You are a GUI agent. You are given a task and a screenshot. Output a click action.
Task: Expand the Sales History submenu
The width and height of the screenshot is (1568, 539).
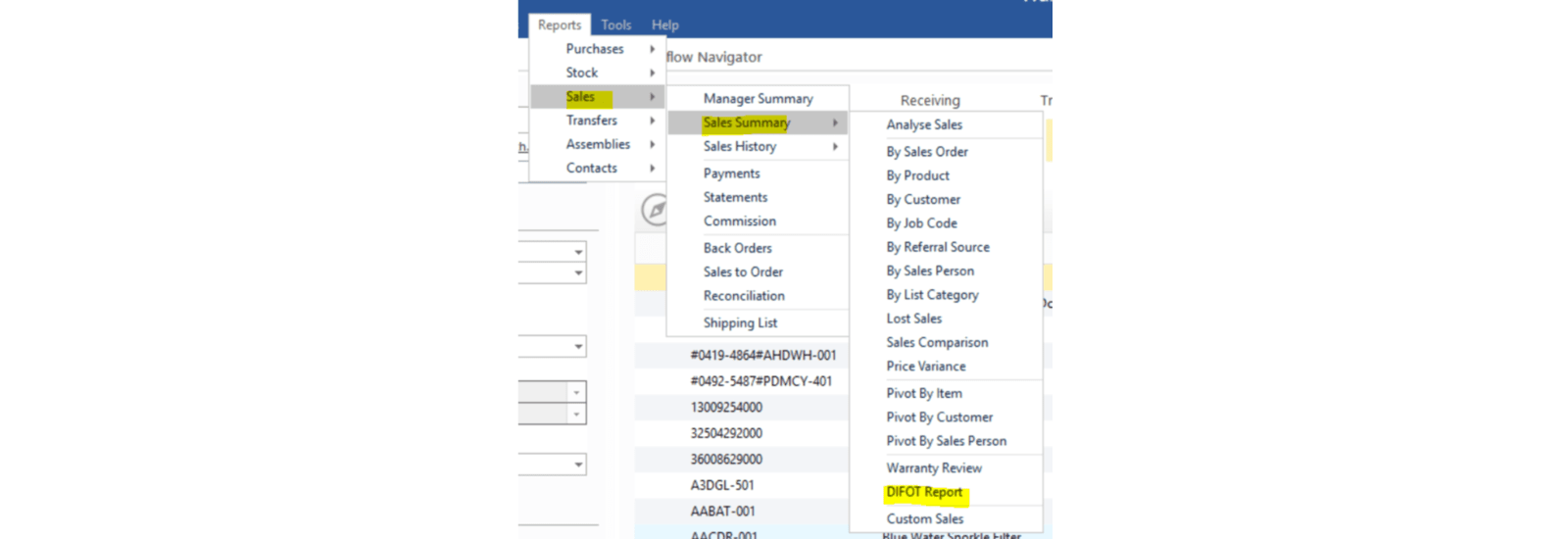click(758, 146)
